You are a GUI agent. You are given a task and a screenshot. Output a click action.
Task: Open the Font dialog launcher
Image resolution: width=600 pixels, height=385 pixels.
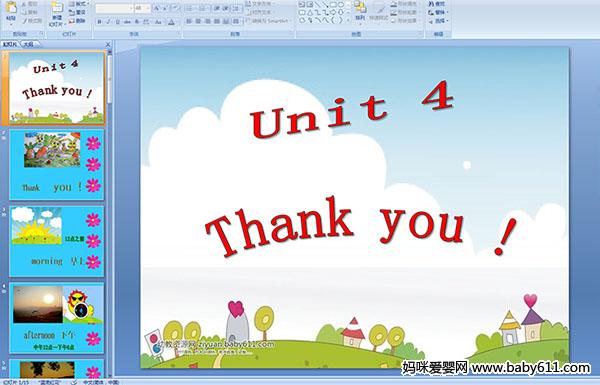[179, 34]
